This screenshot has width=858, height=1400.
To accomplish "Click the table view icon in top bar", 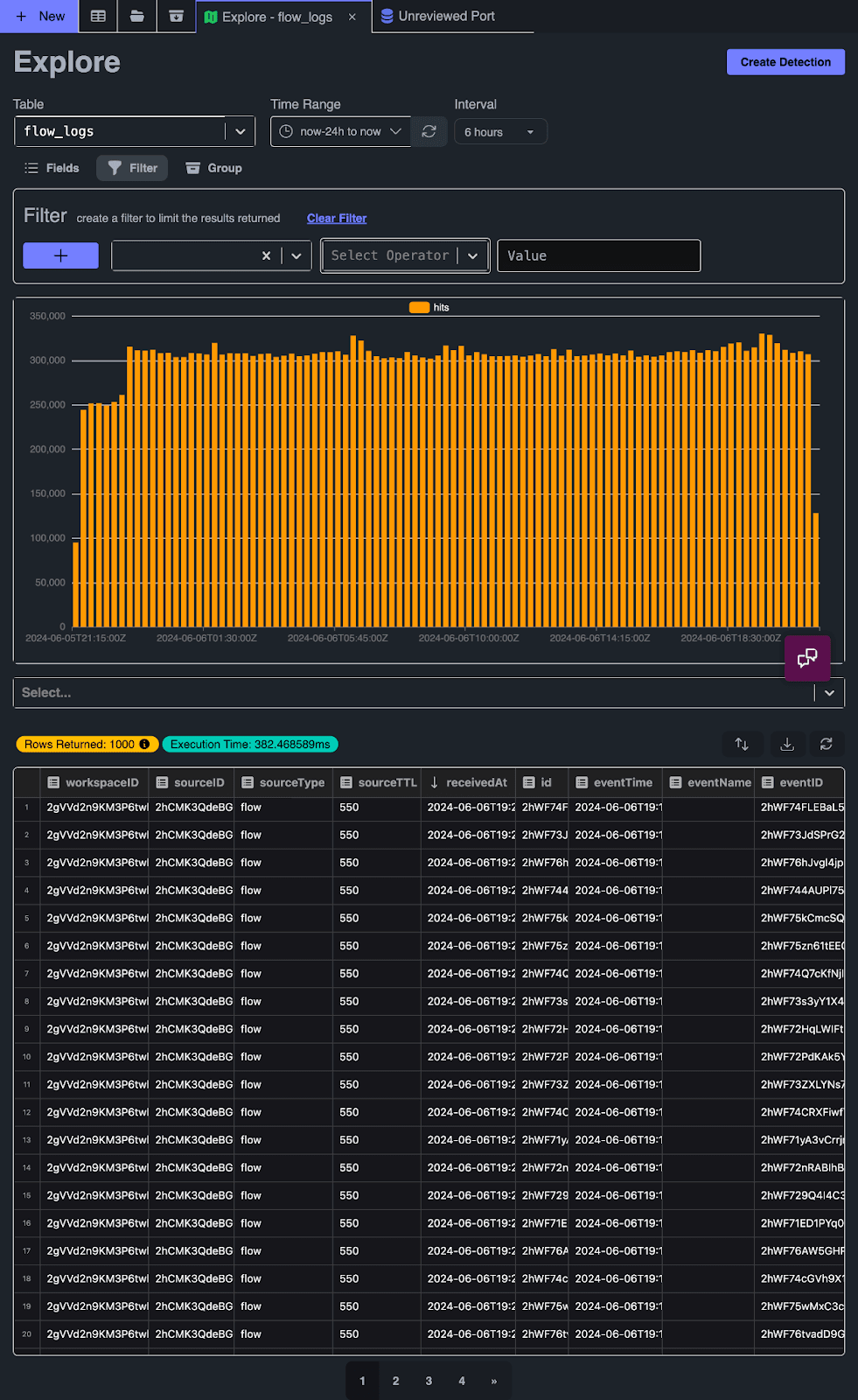I will [x=98, y=17].
